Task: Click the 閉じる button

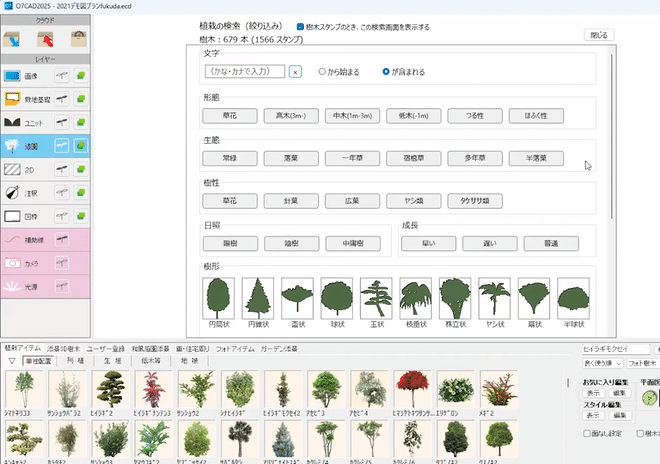Action: coord(599,35)
